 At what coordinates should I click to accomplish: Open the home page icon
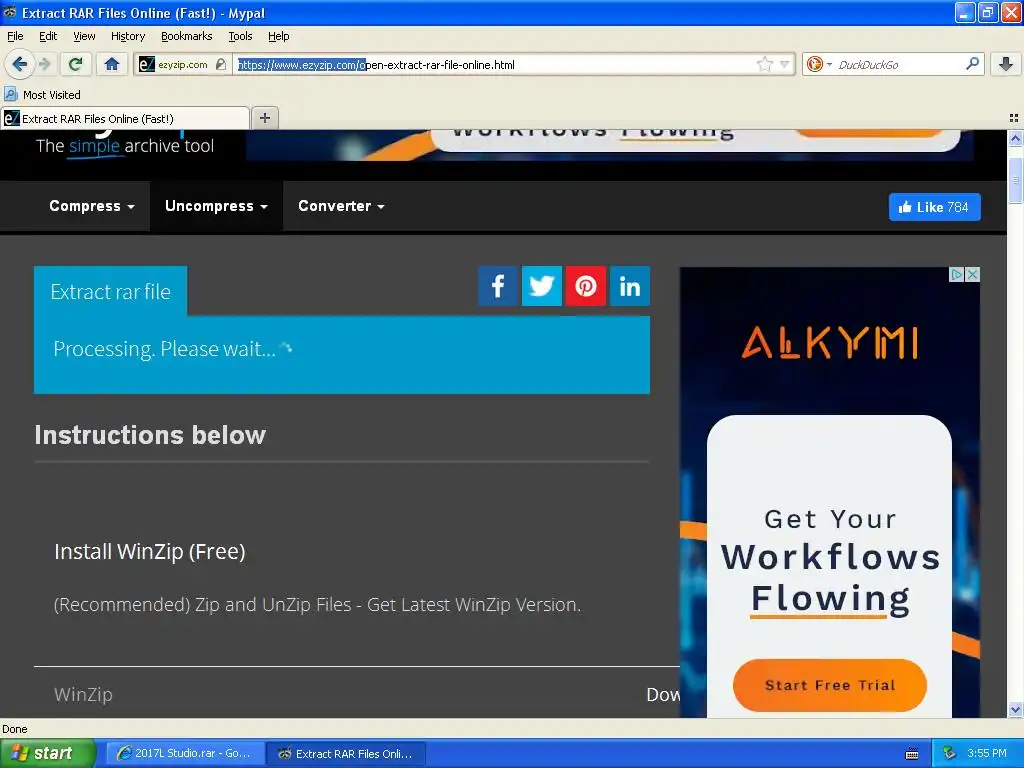point(112,64)
